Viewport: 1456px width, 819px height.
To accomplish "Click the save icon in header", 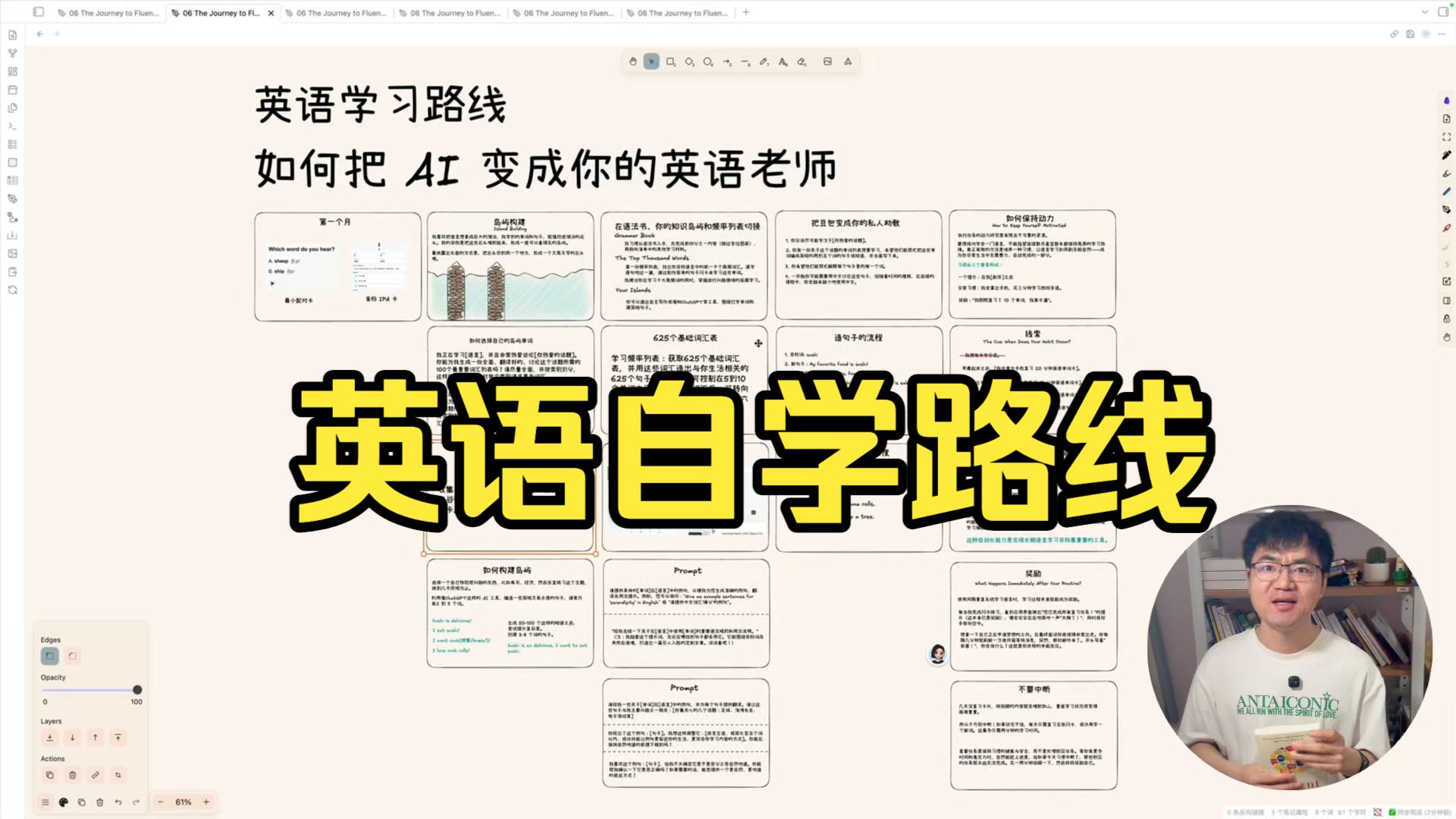I will [1410, 34].
